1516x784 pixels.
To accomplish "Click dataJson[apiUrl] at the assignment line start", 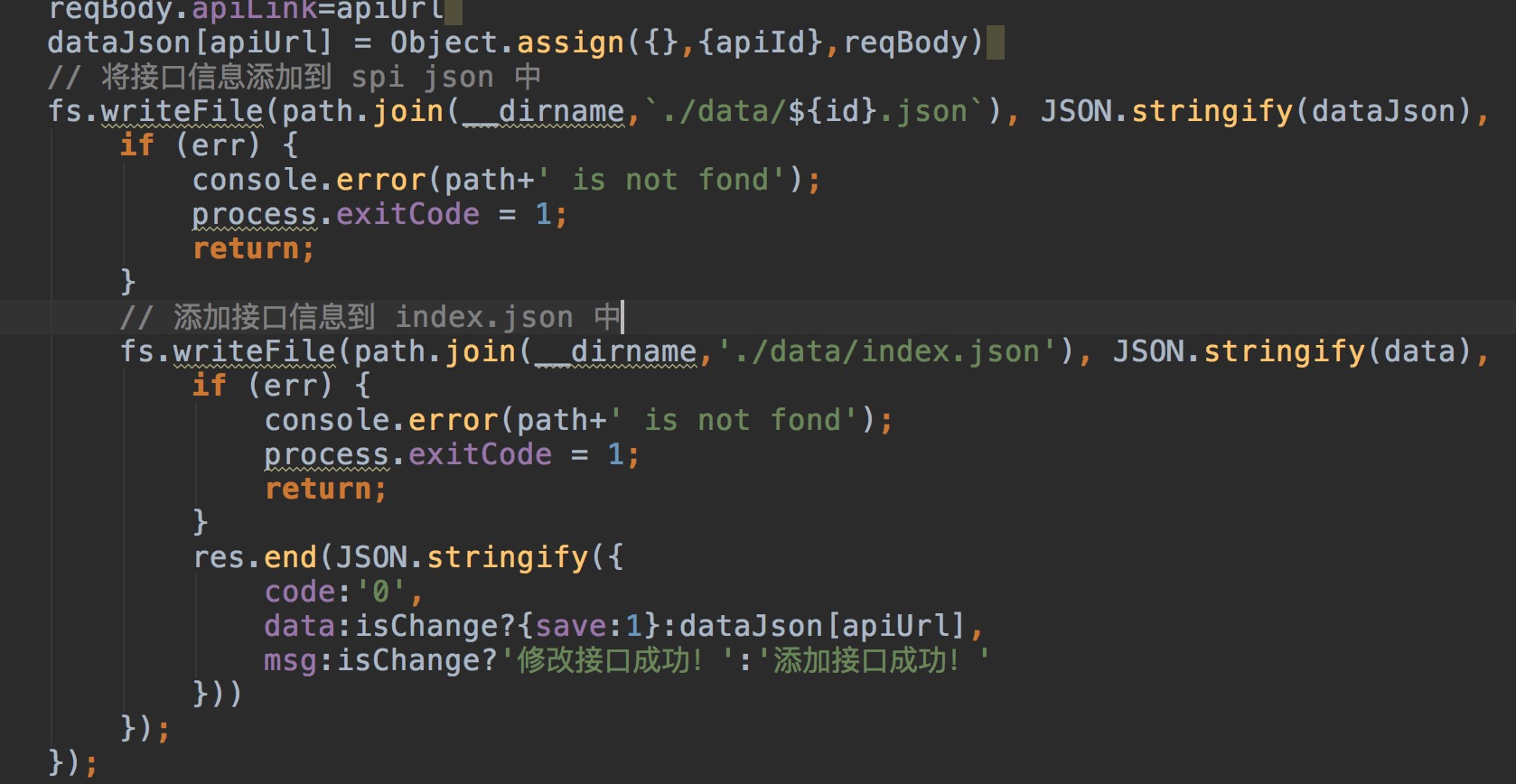I will [191, 42].
